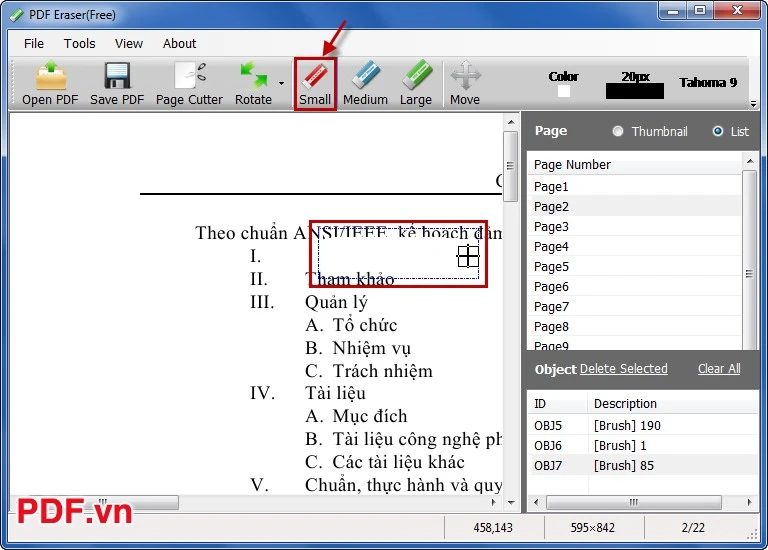Screen dimensions: 768x550
Task: Click page list scrollbar up arrow
Action: coord(750,161)
